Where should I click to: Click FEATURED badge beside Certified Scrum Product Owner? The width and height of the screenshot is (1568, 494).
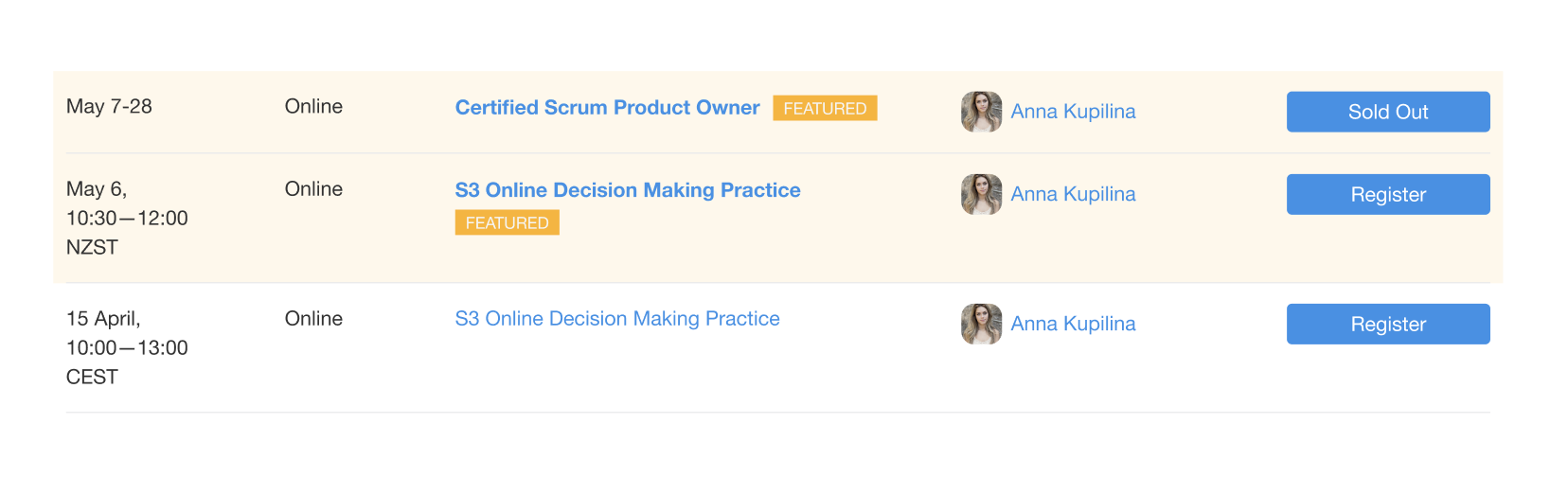825,108
